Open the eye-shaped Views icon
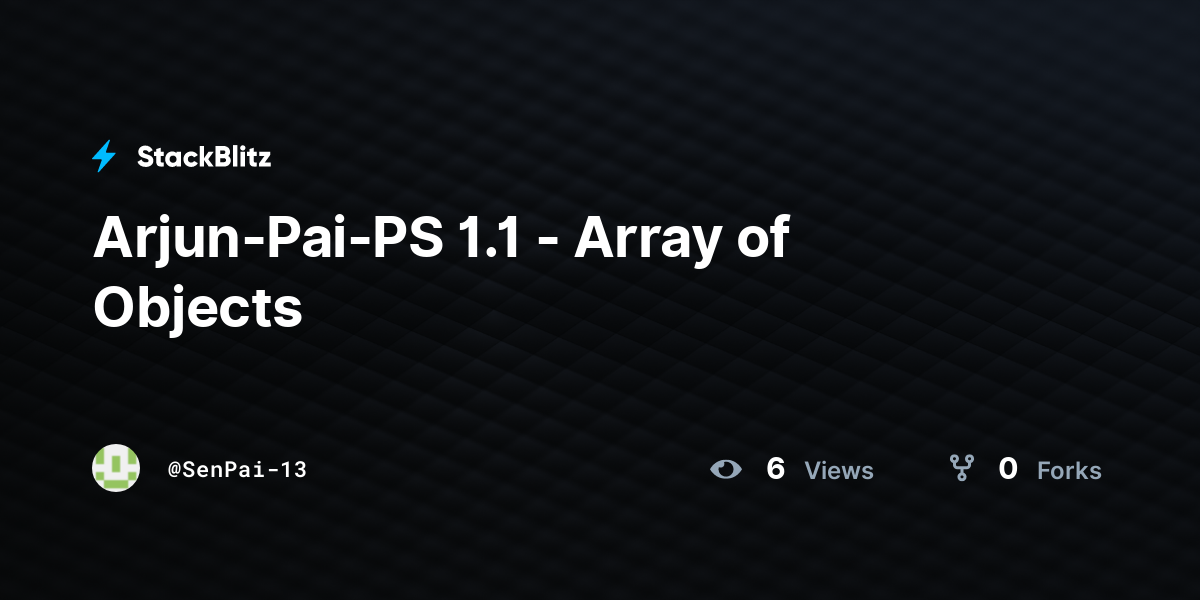1200x600 pixels. [726, 469]
